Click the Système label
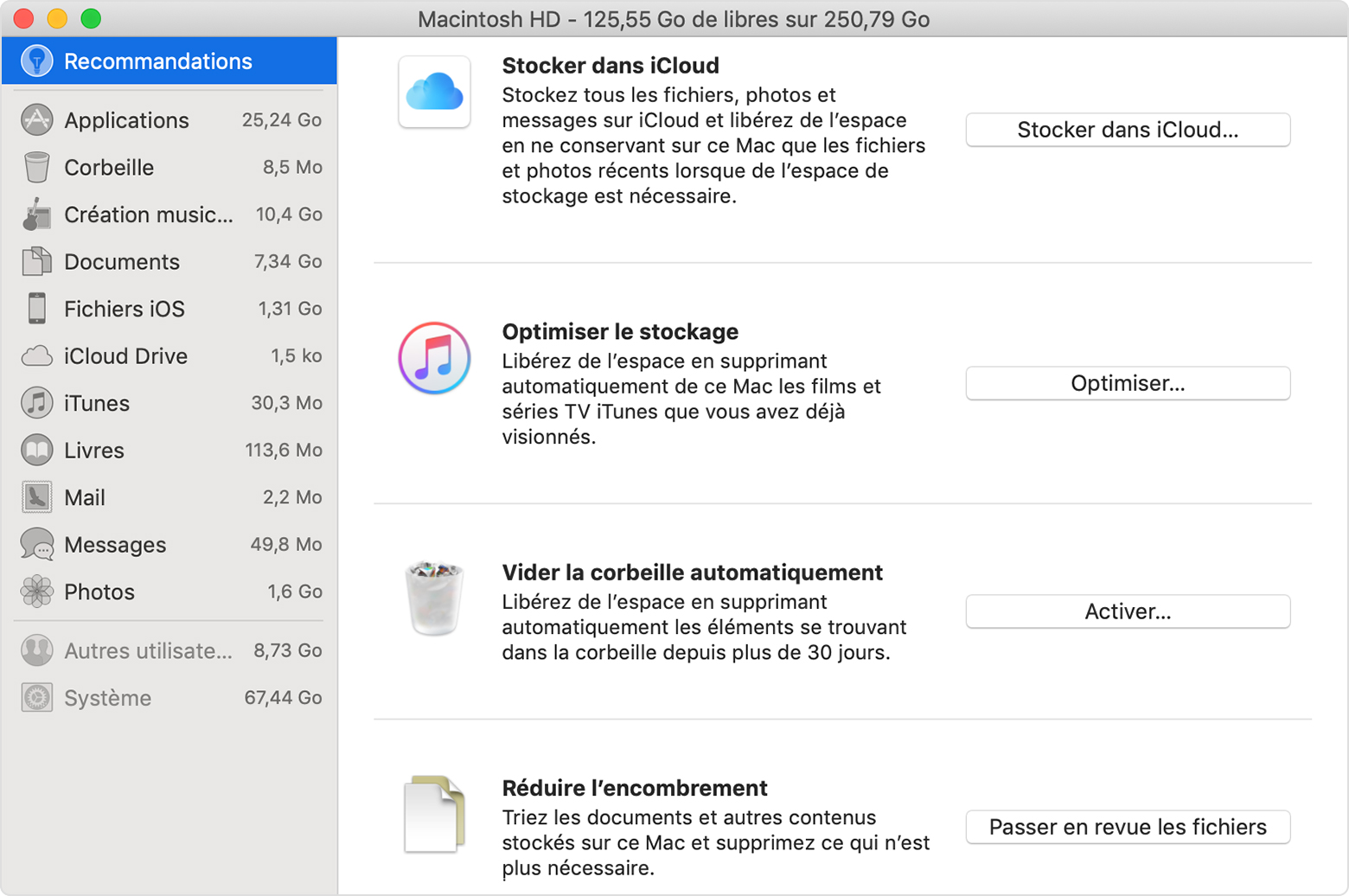This screenshot has height=896, width=1349. (x=108, y=698)
